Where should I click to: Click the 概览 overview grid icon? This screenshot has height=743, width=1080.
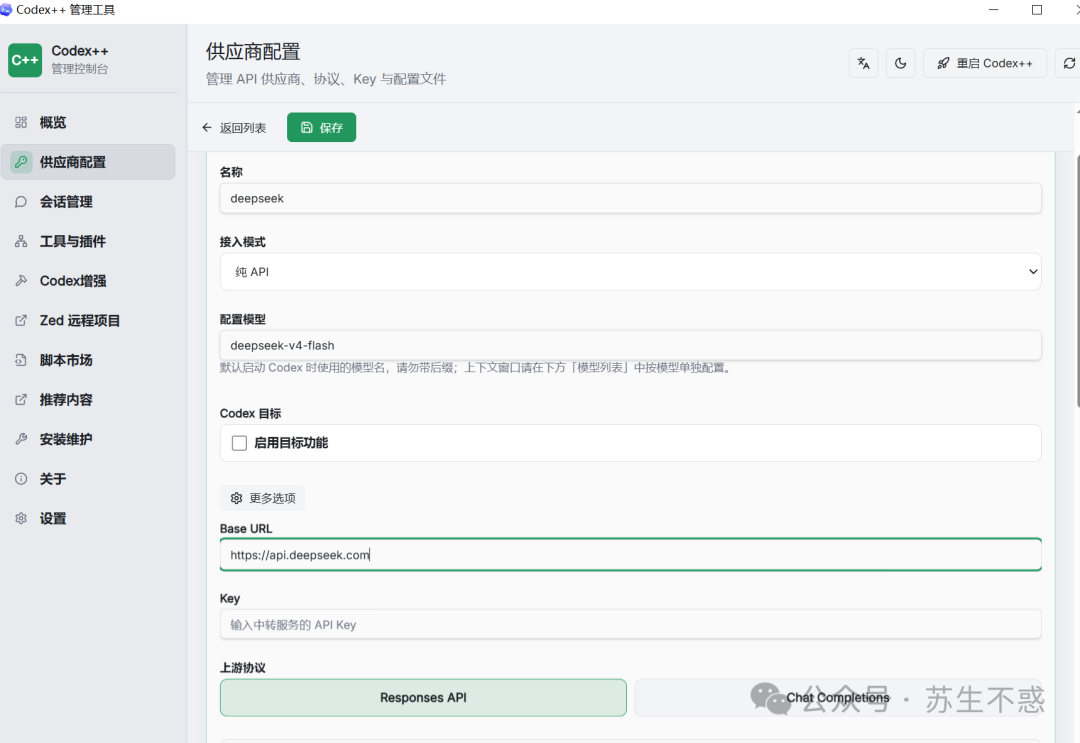coord(21,123)
